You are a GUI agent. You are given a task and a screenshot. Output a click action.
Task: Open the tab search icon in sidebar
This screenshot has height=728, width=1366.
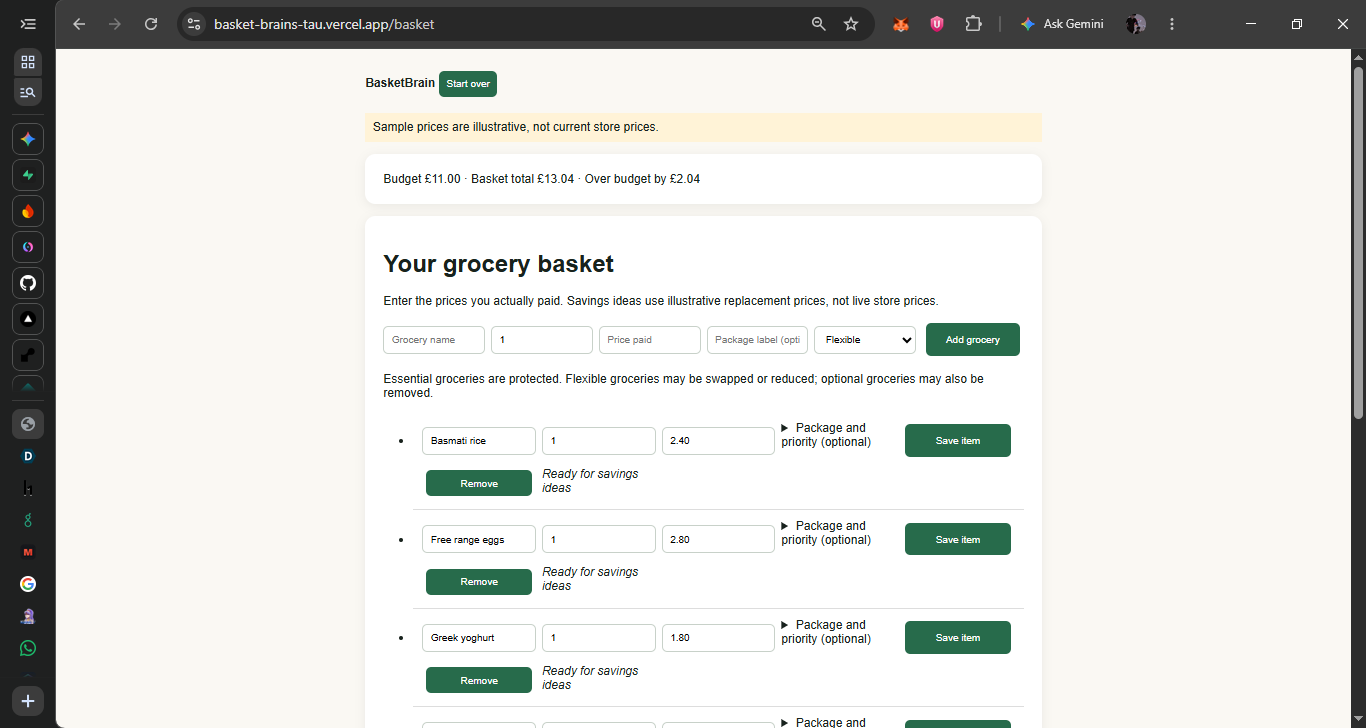28,92
